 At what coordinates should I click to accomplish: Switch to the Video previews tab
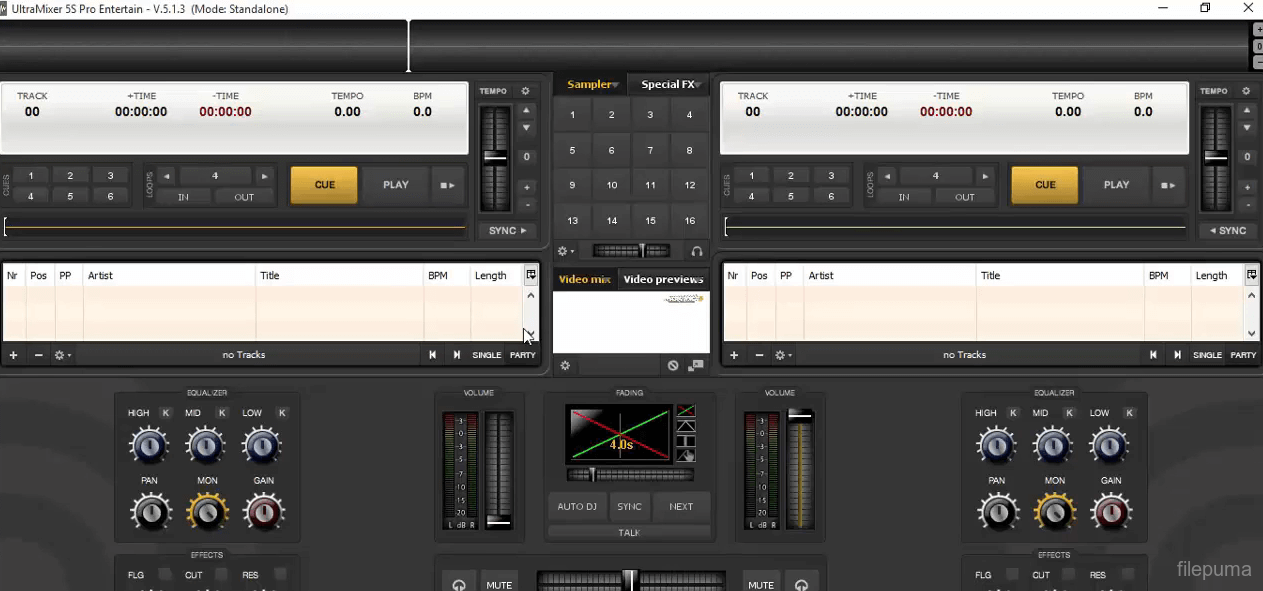(663, 279)
